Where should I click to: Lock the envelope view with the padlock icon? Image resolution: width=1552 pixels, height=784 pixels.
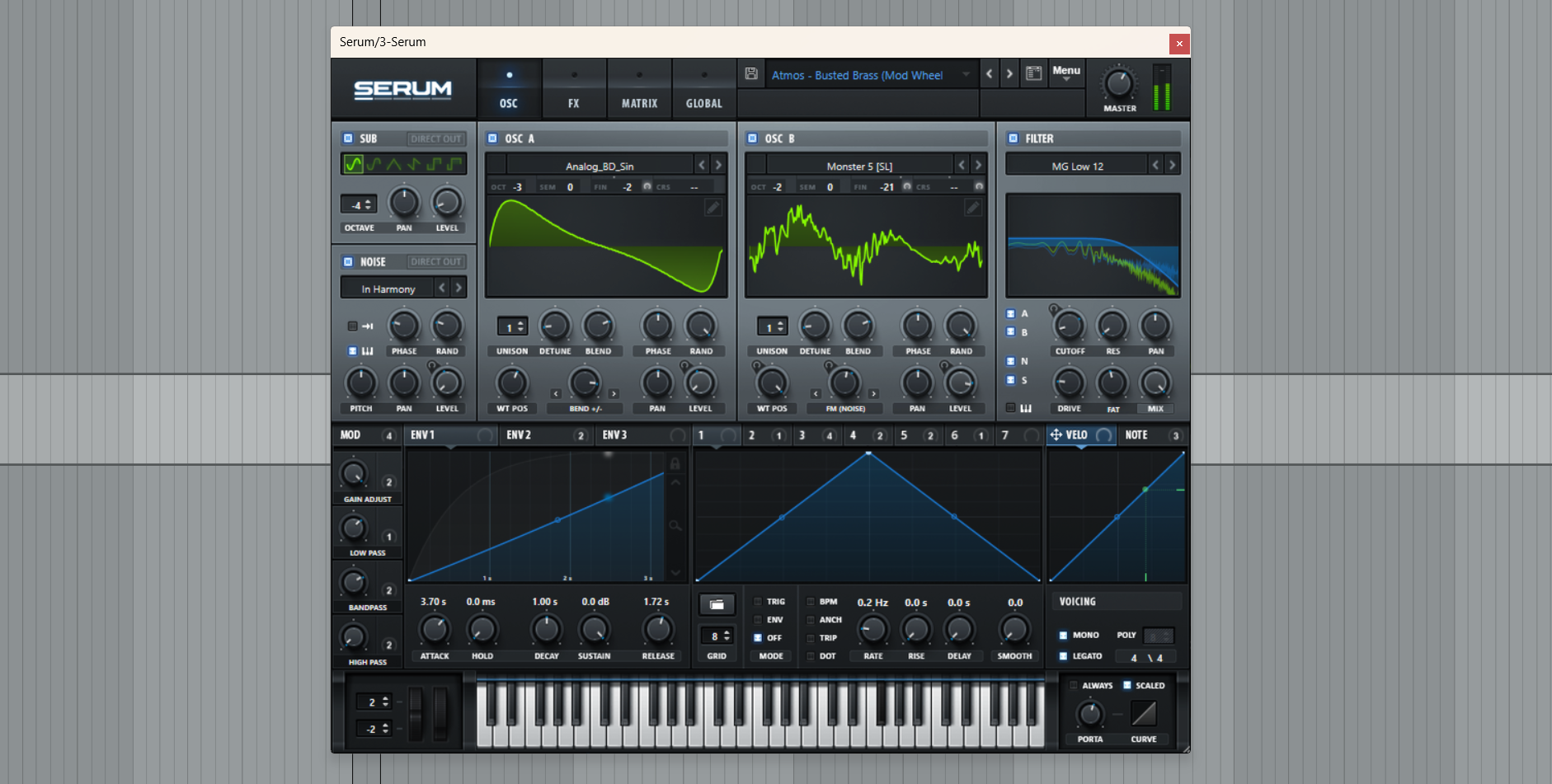pyautogui.click(x=675, y=463)
